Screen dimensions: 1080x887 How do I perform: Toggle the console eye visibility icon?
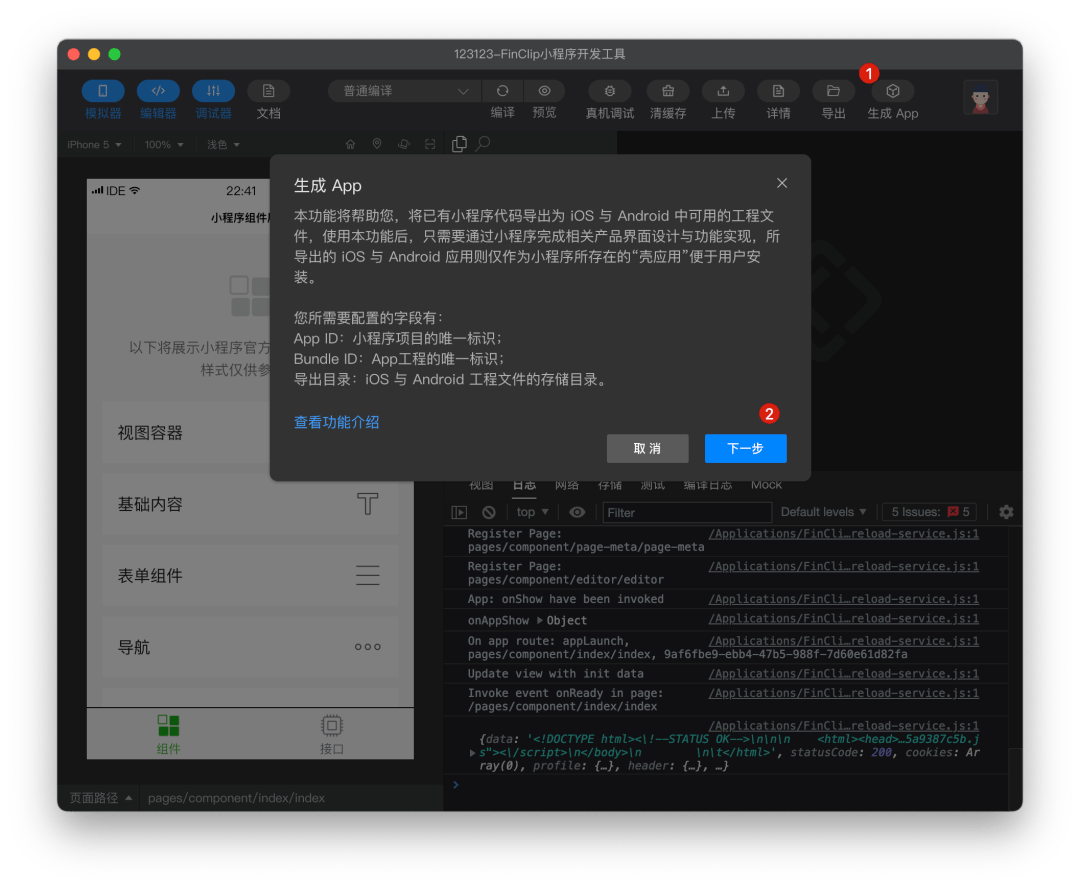pyautogui.click(x=577, y=512)
